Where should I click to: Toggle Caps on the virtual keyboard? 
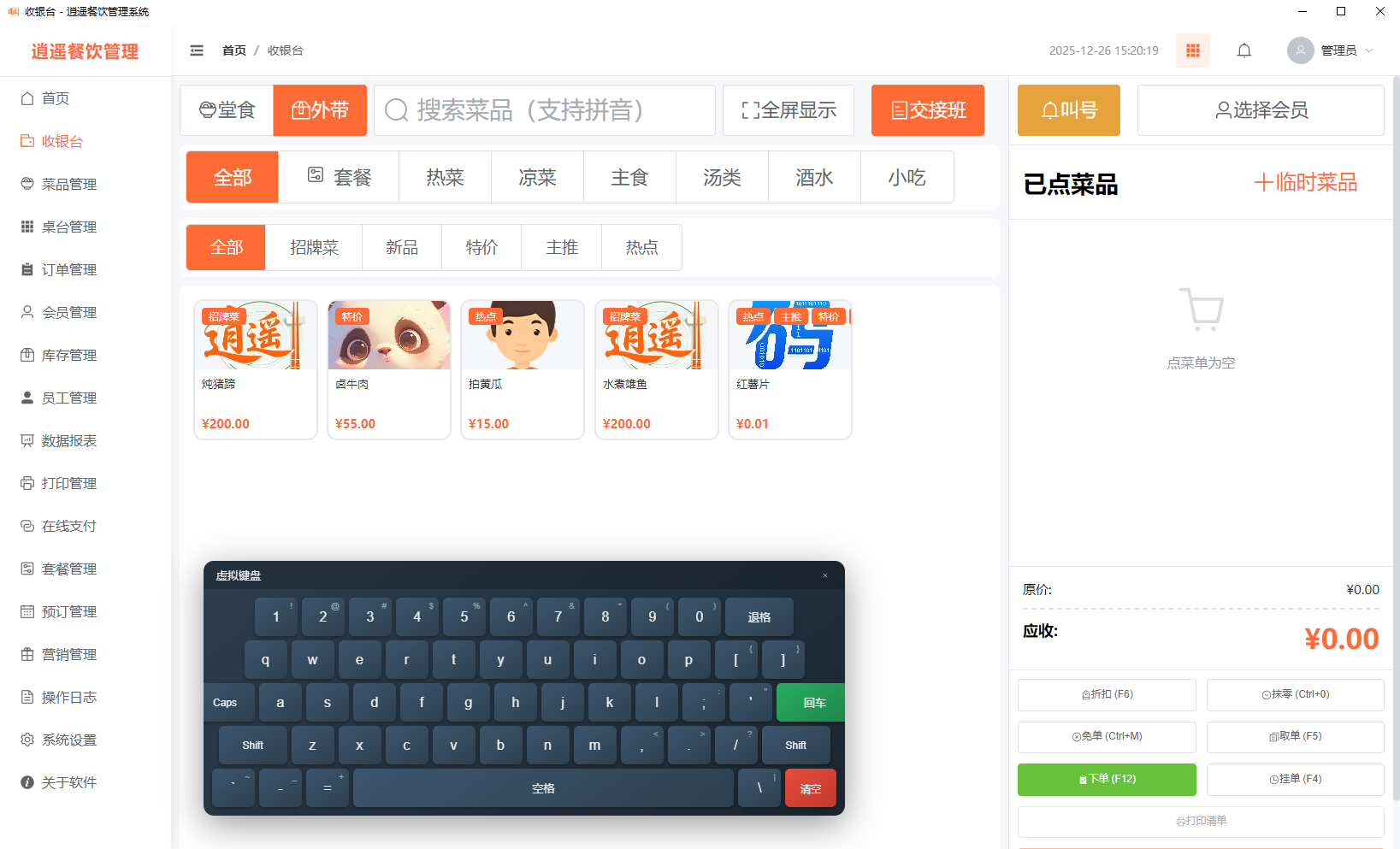226,702
